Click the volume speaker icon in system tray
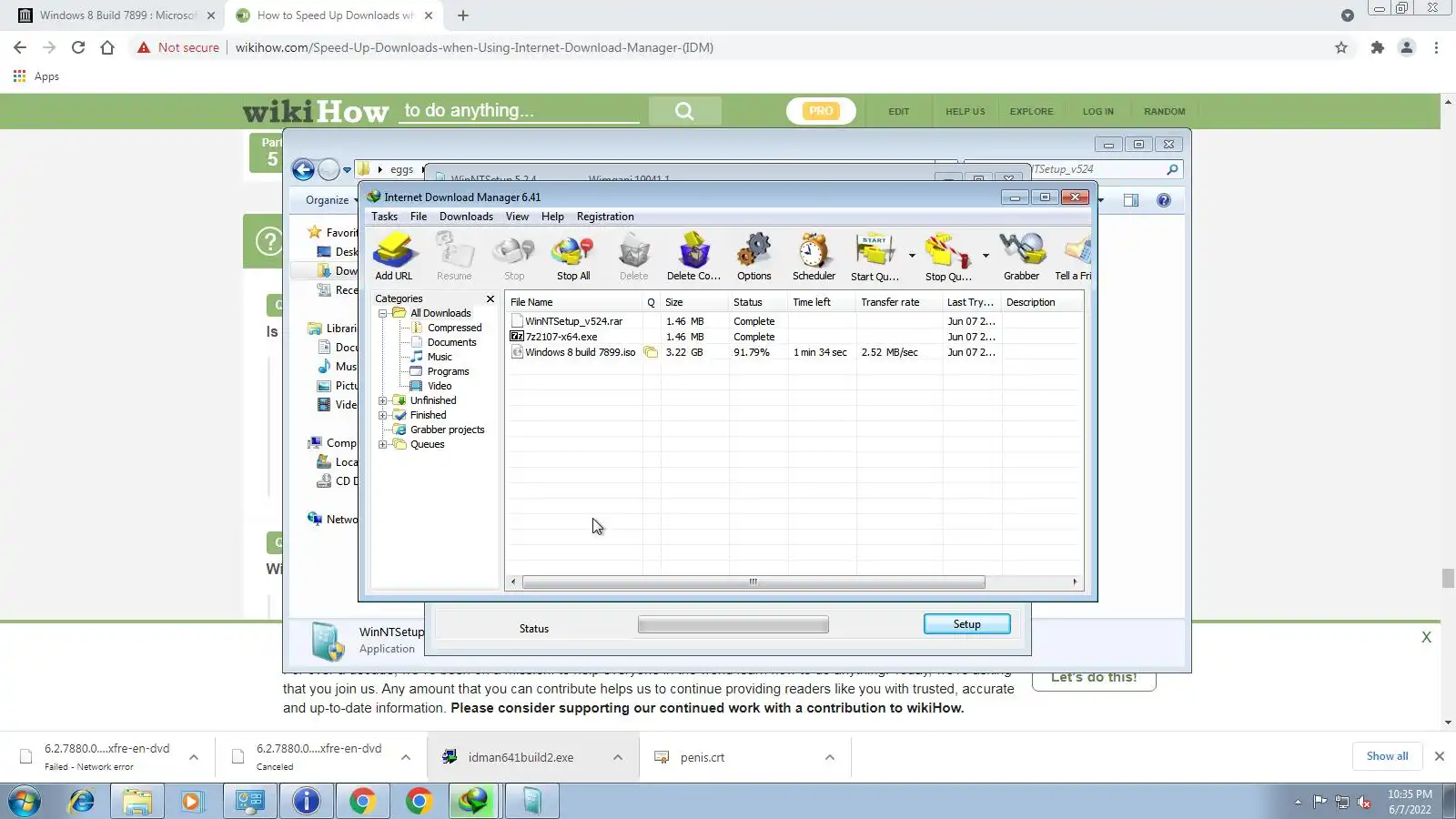Viewport: 1456px width, 819px height. [x=1364, y=802]
